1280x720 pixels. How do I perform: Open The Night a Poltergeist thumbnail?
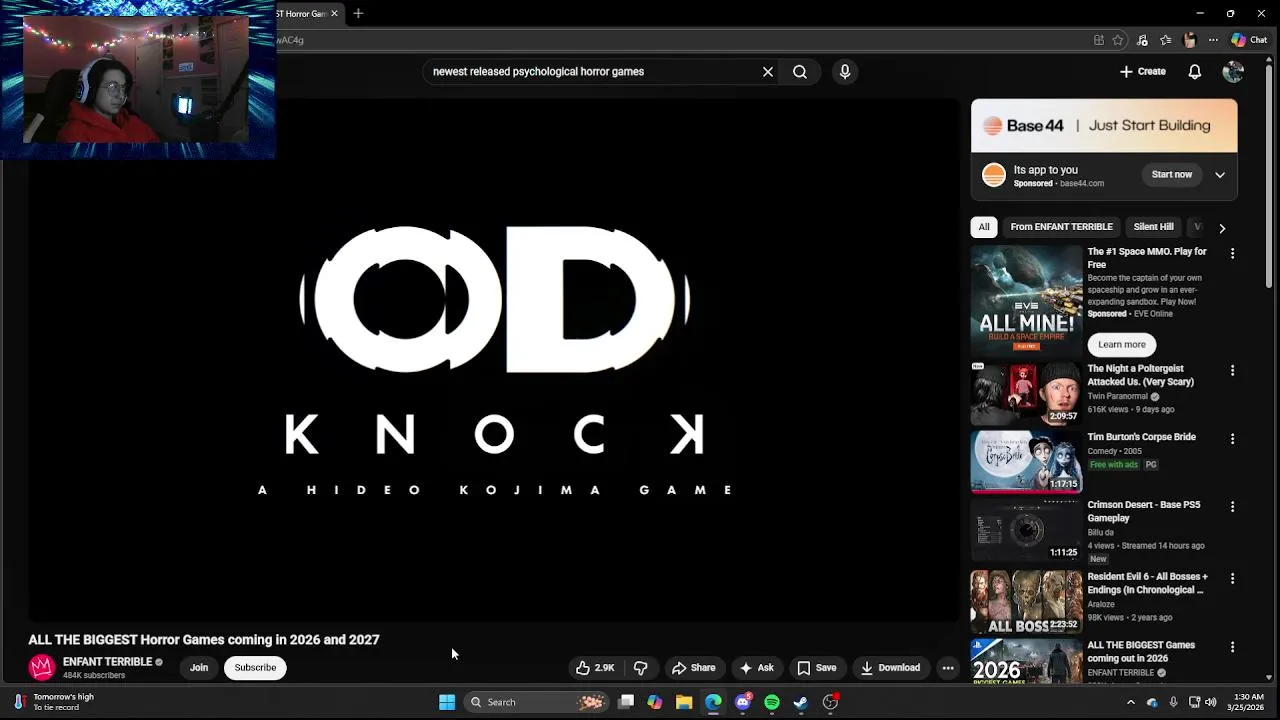point(1026,394)
